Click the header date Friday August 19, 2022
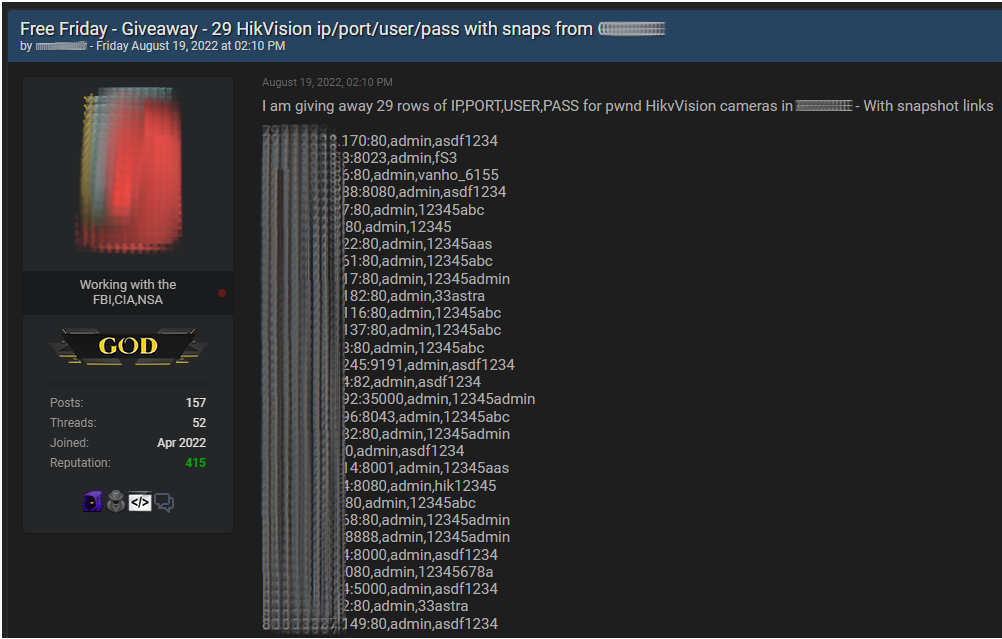The image size is (1002, 639). click(190, 46)
